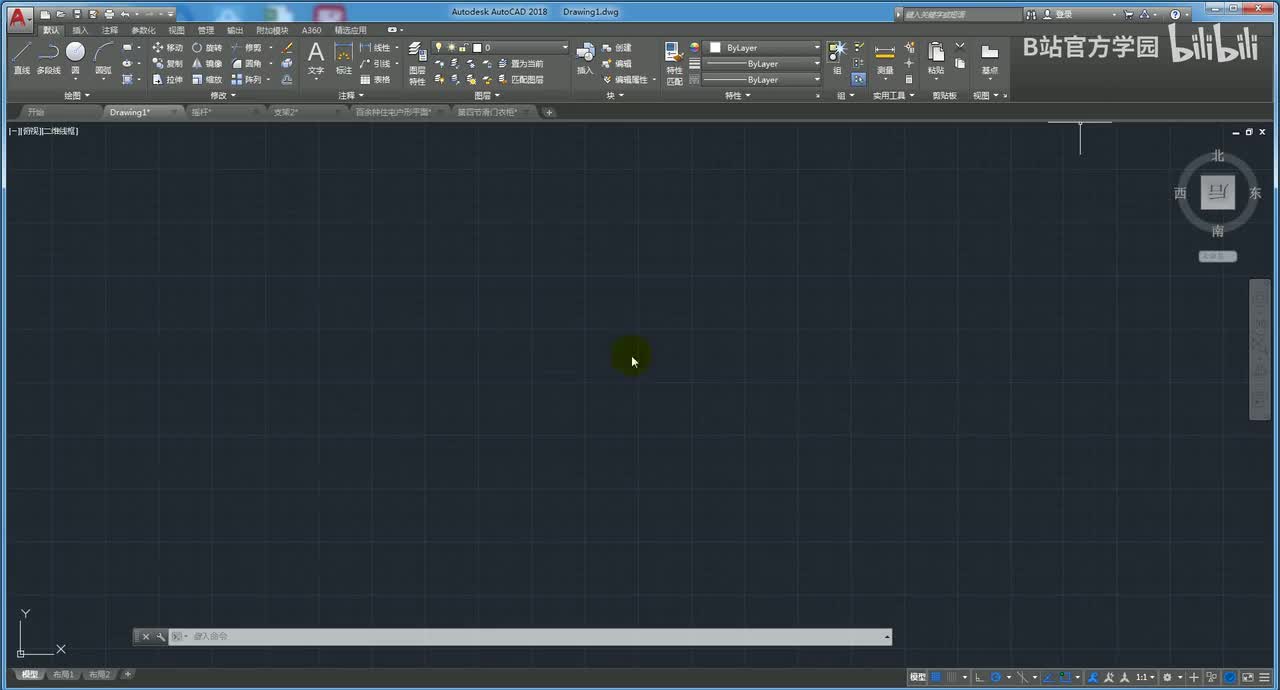Screen dimensions: 1280x690
Task: Toggle polar tracking in status bar
Action: (x=996, y=677)
